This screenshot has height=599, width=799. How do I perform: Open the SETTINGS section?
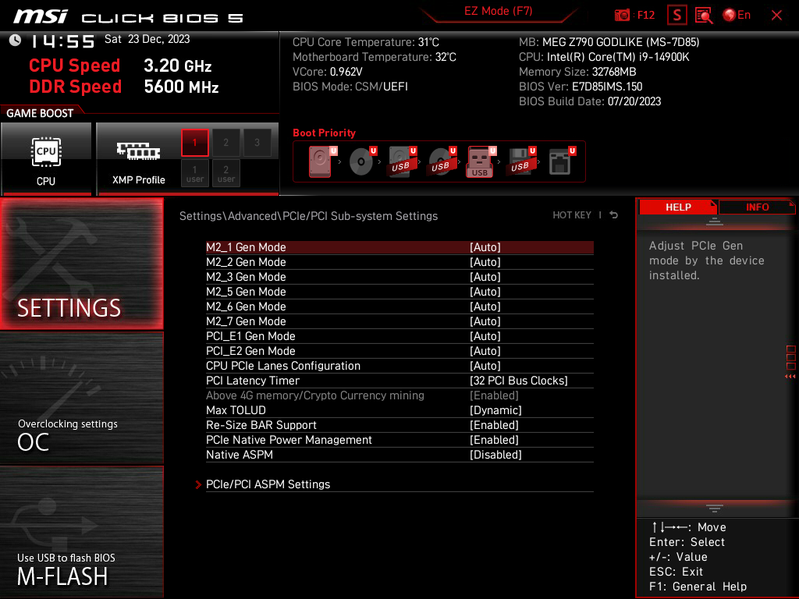[x=82, y=264]
